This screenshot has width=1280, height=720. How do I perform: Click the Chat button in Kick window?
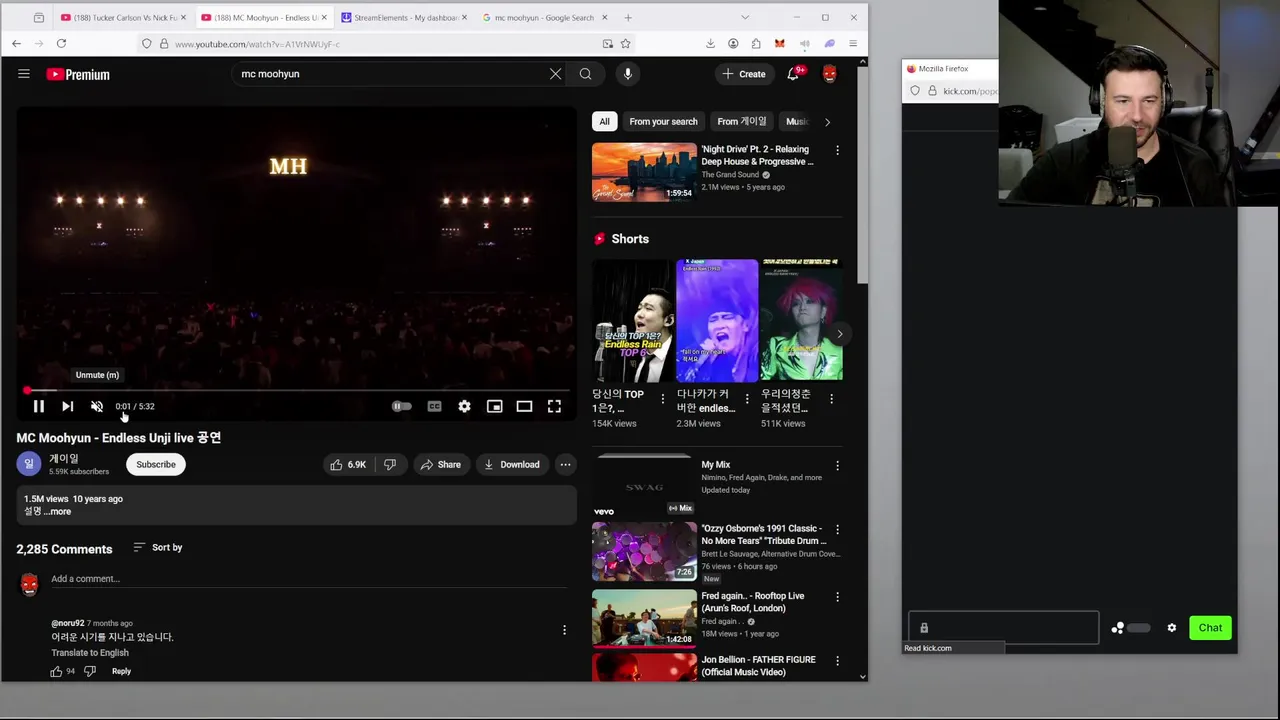coord(1210,628)
